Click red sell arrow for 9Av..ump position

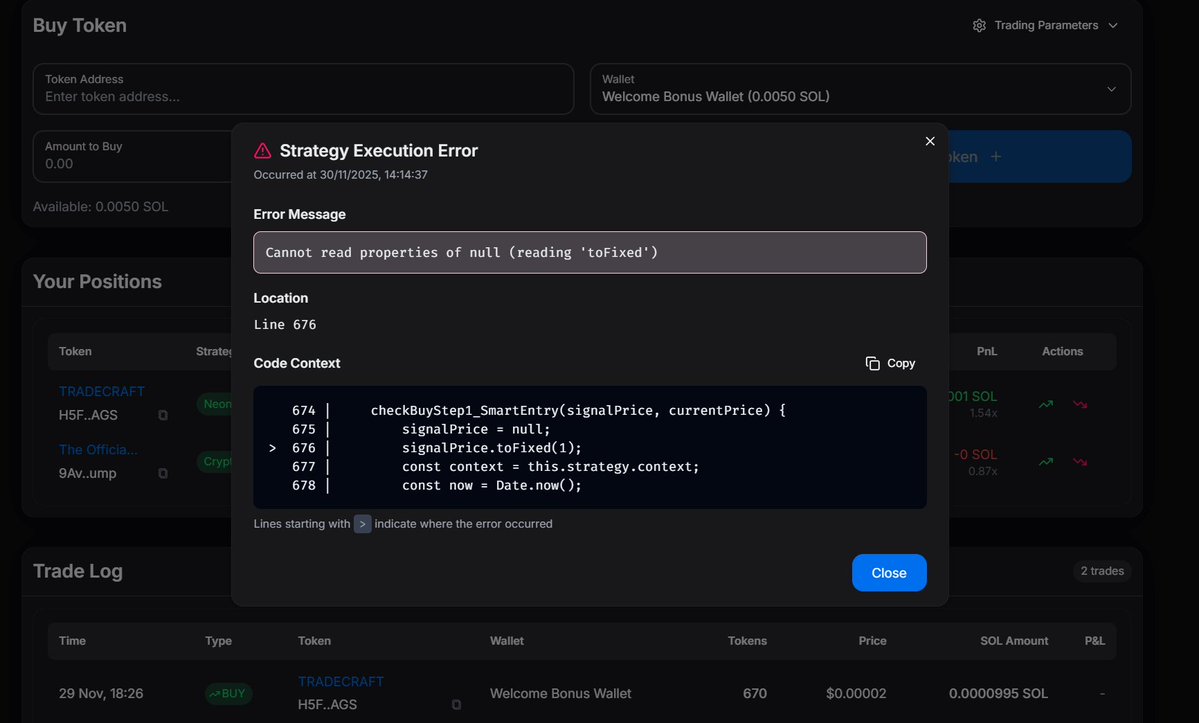[x=1080, y=462]
